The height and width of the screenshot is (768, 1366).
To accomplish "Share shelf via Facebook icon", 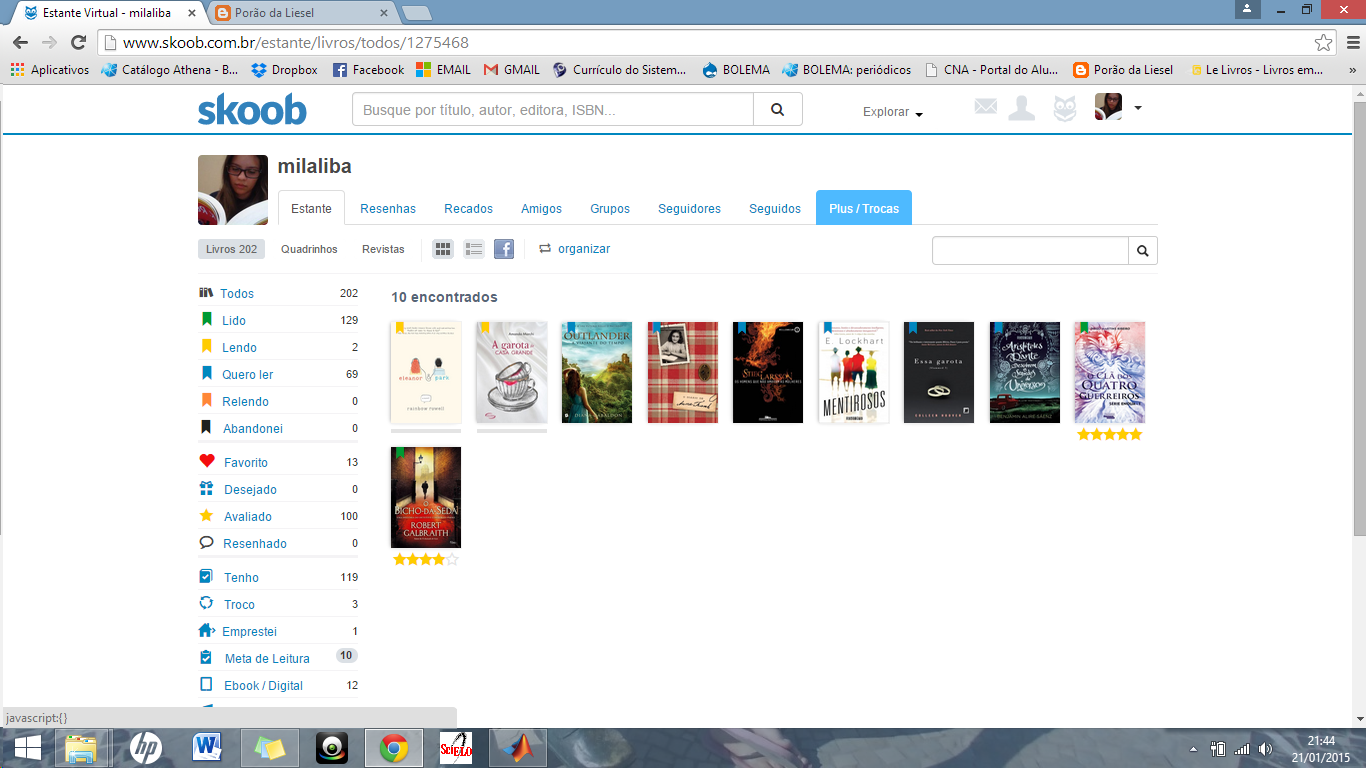I will [504, 249].
